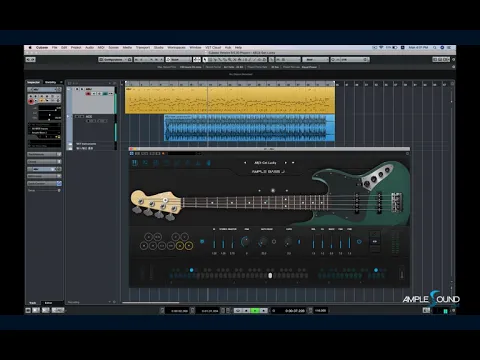The width and height of the screenshot is (480, 360).
Task: Select the blue audio waveform clip
Action: pyautogui.click(x=249, y=128)
